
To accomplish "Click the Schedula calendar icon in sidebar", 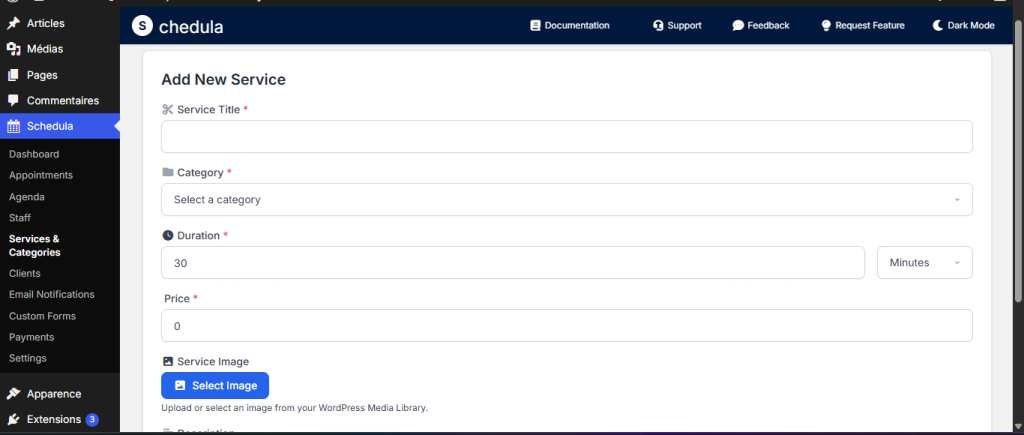I will click(x=13, y=126).
